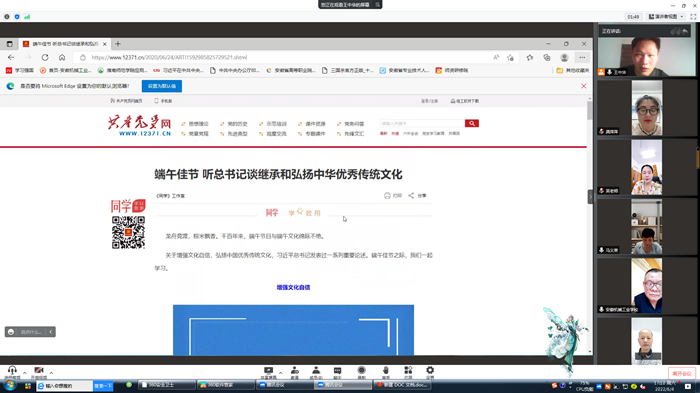
Task: Check the green network signal icon
Action: [x=27, y=17]
